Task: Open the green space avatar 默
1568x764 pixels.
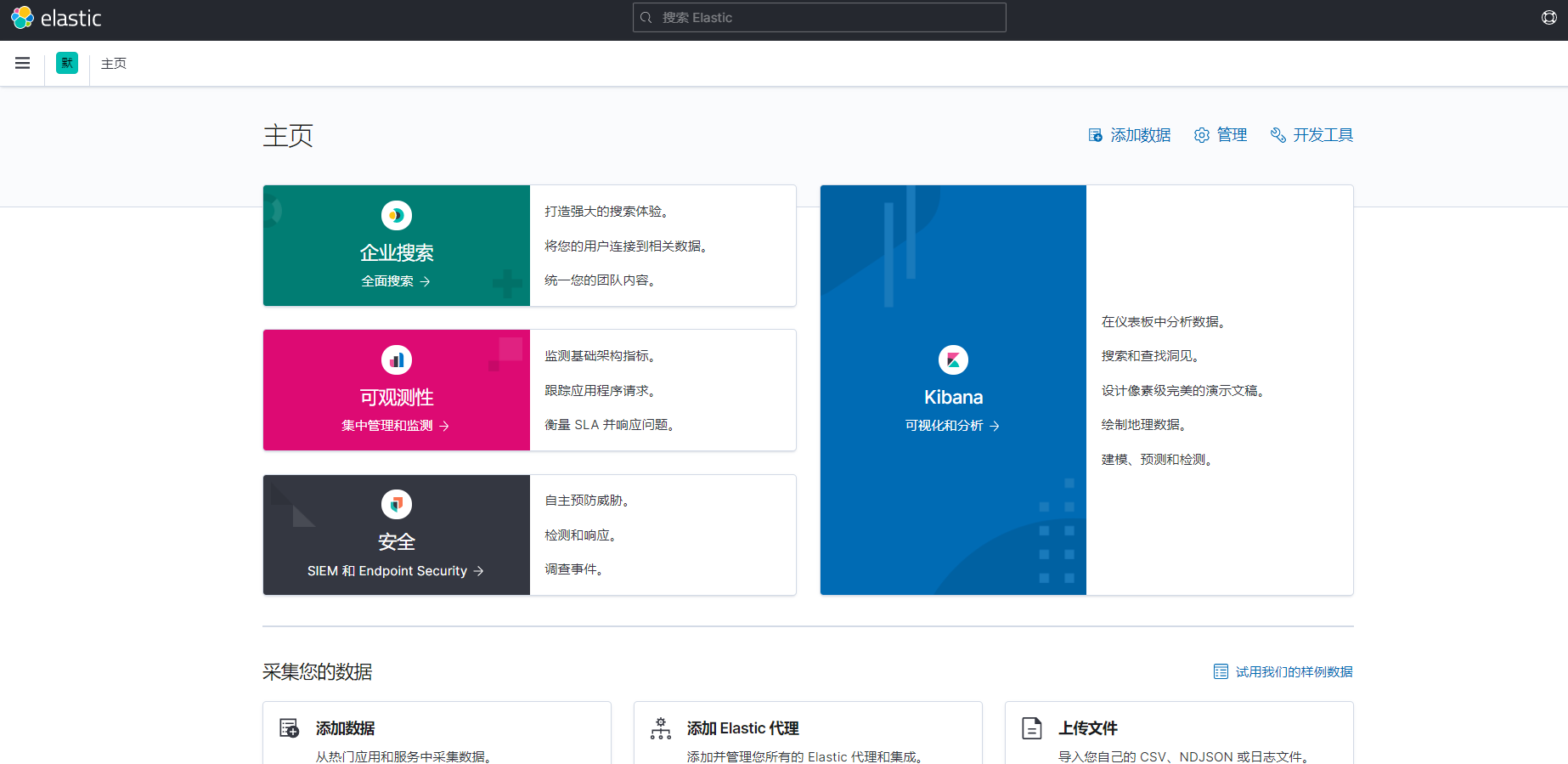Action: 67,63
